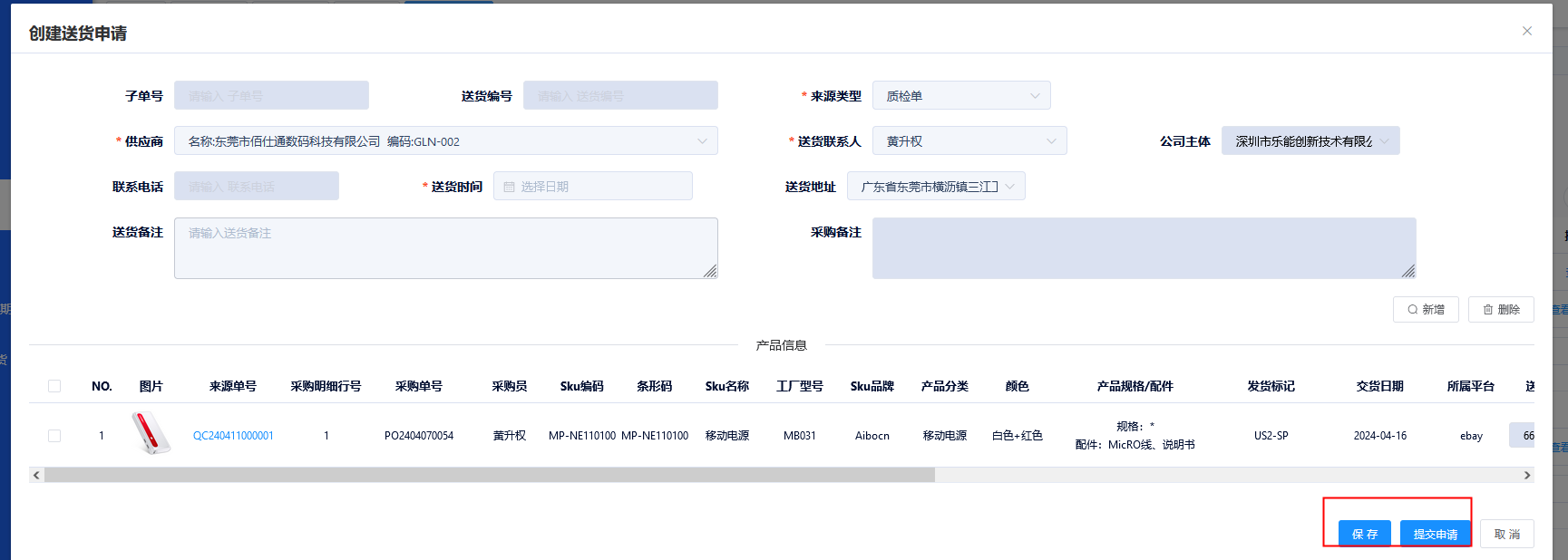Click the 提交申请 button
The height and width of the screenshot is (560, 1568).
1435,534
